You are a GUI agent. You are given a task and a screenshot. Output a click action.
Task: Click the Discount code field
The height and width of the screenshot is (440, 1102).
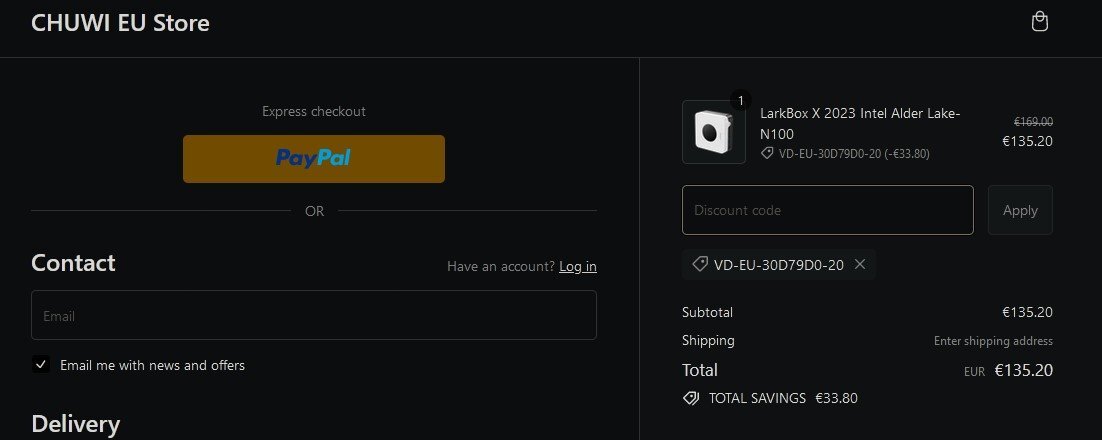827,210
